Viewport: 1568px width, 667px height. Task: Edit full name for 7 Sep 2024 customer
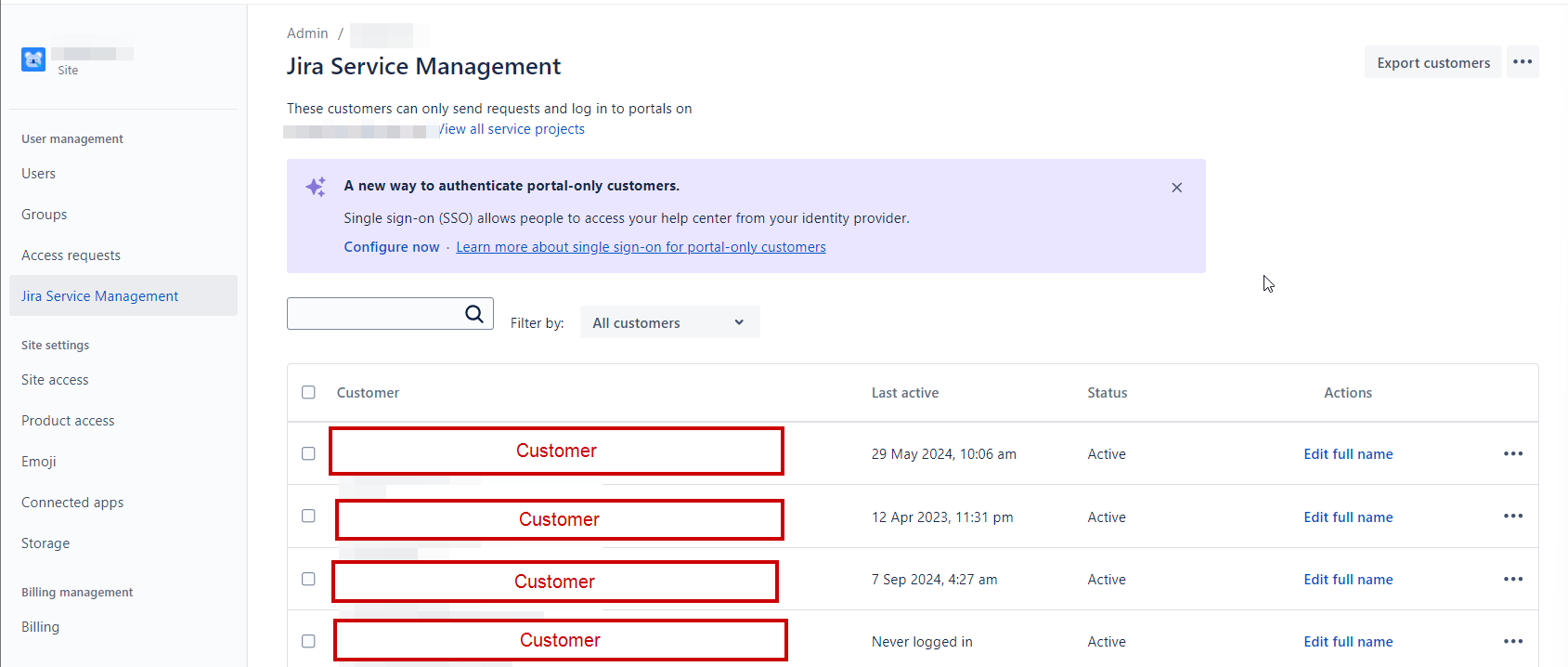point(1348,580)
